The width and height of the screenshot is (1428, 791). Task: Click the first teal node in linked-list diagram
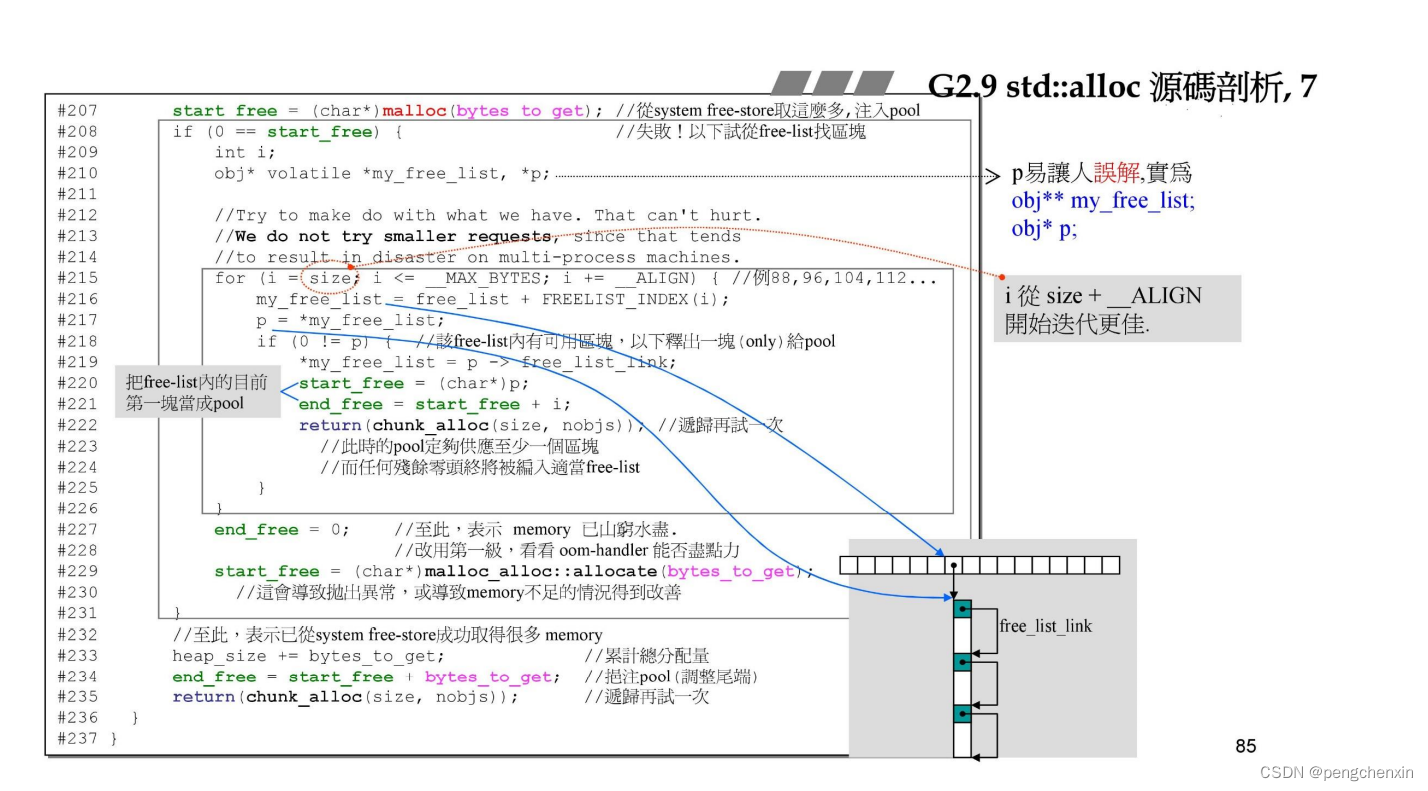[x=962, y=608]
